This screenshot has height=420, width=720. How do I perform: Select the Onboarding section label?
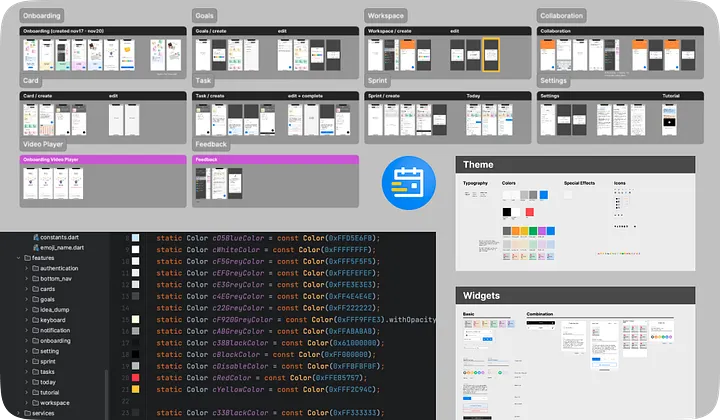[42, 16]
